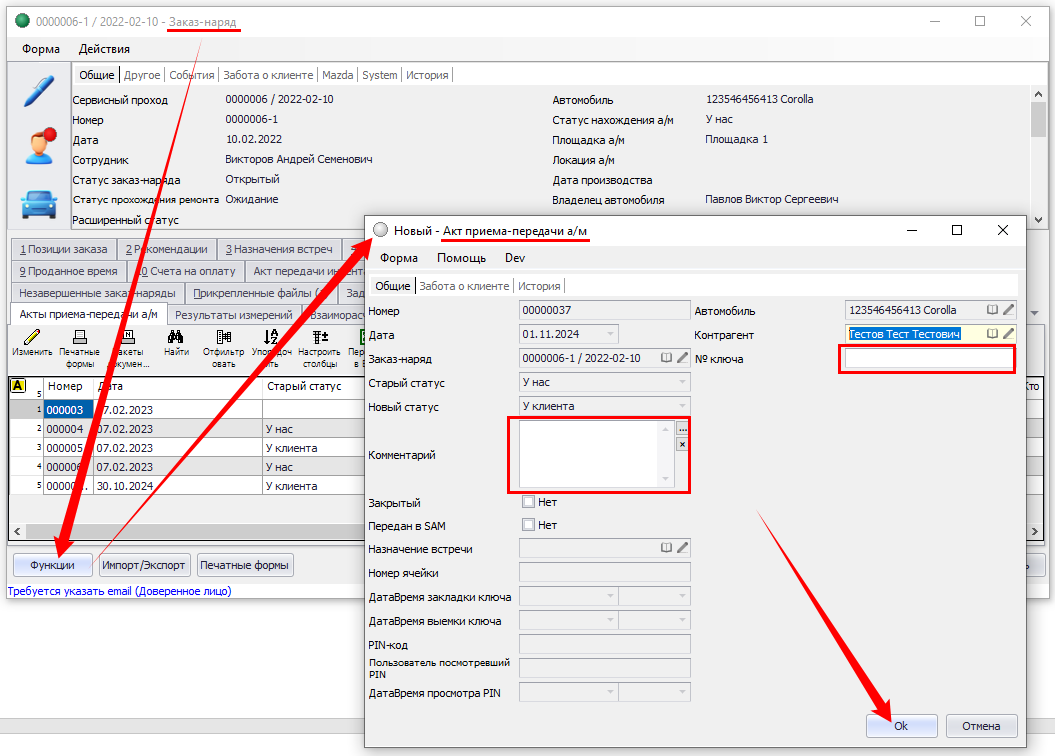Click the blue pen icon in left sidebar
Image resolution: width=1055 pixels, height=756 pixels.
(39, 91)
